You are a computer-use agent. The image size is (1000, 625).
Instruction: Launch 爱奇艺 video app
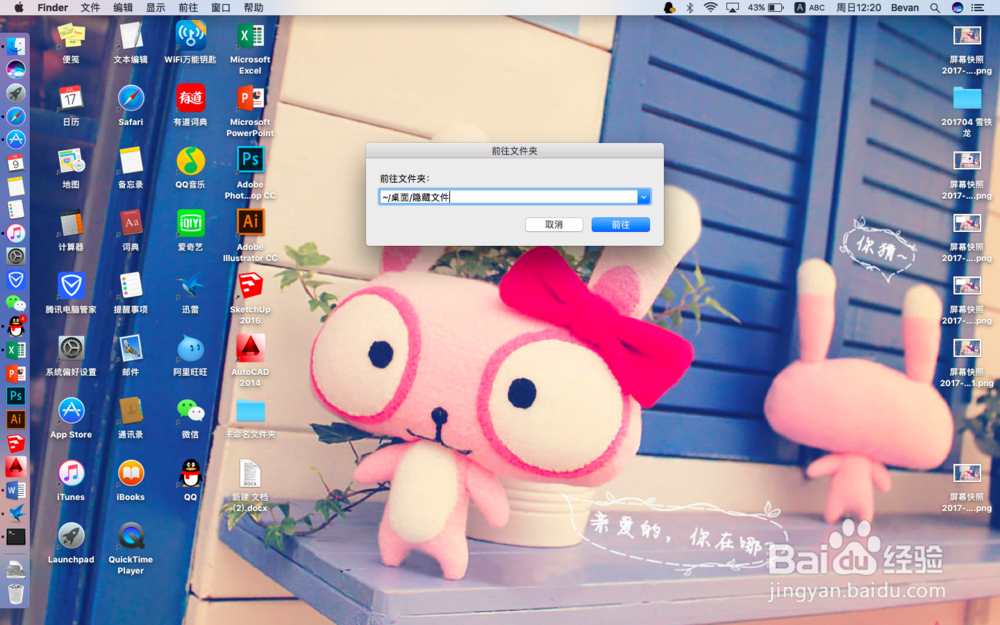tap(190, 223)
